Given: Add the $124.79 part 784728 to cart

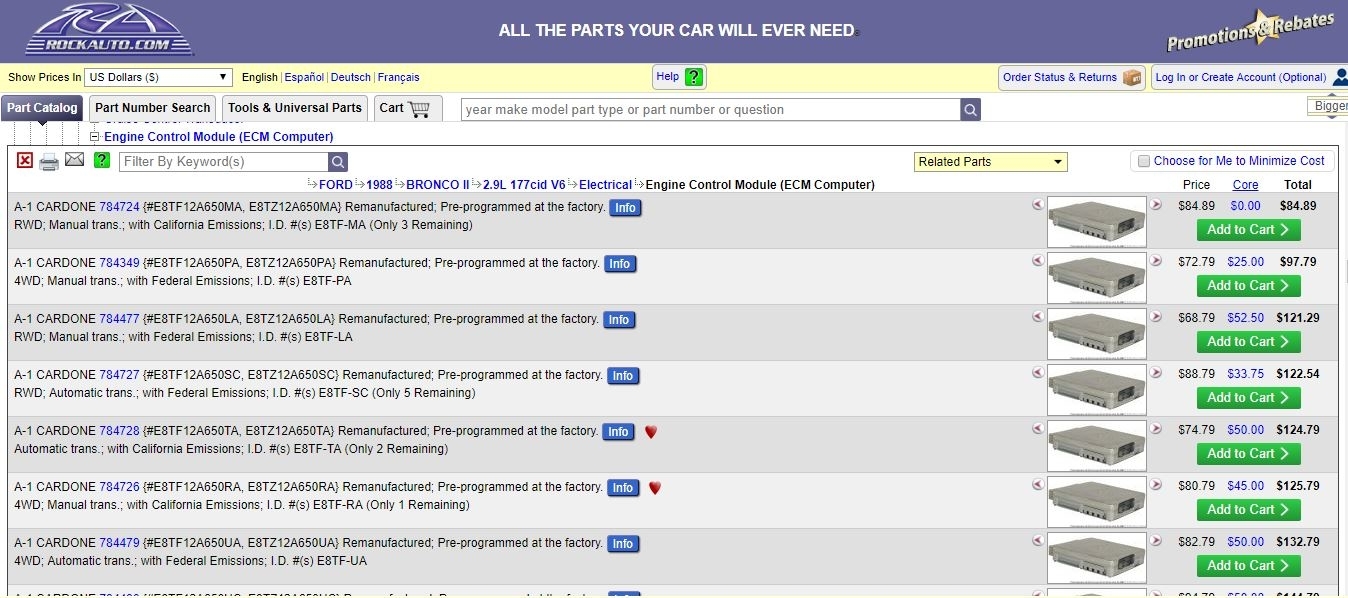Looking at the screenshot, I should (x=1248, y=454).
